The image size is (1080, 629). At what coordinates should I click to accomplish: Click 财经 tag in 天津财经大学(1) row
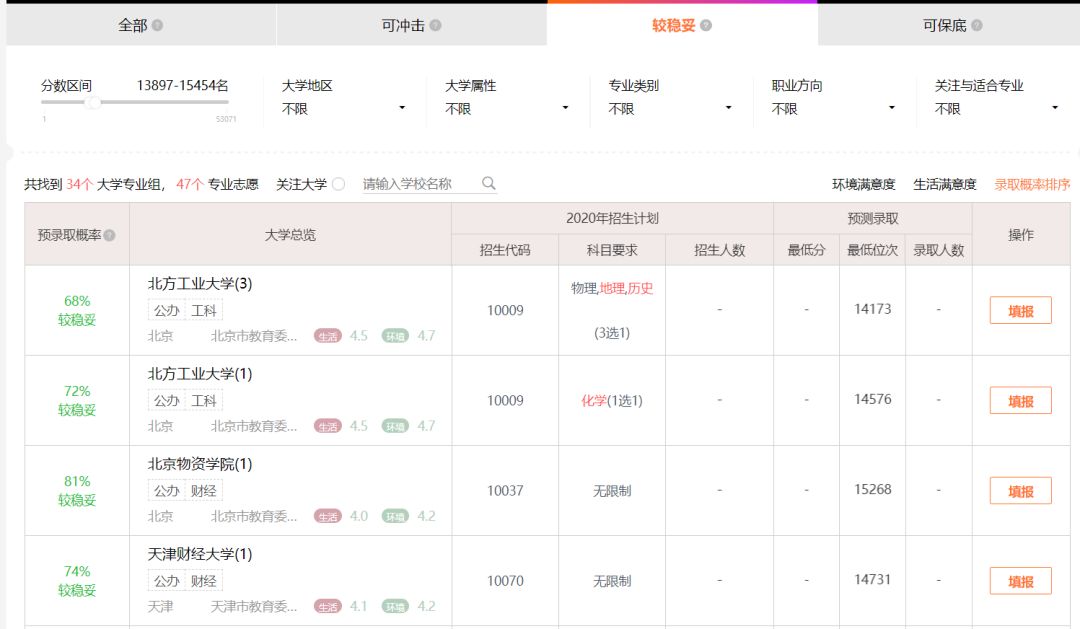204,581
